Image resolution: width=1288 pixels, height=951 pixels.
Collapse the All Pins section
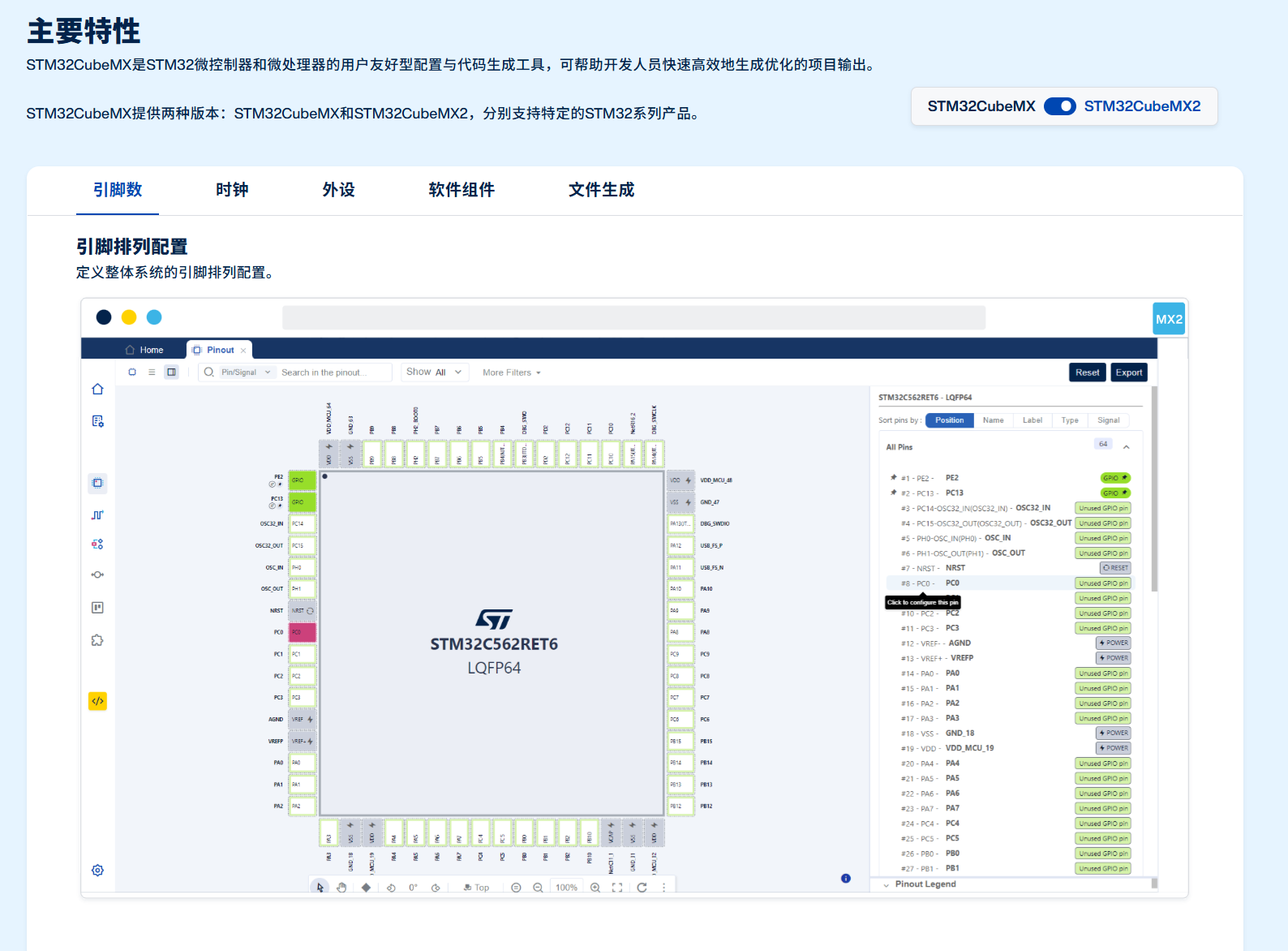(x=1126, y=447)
